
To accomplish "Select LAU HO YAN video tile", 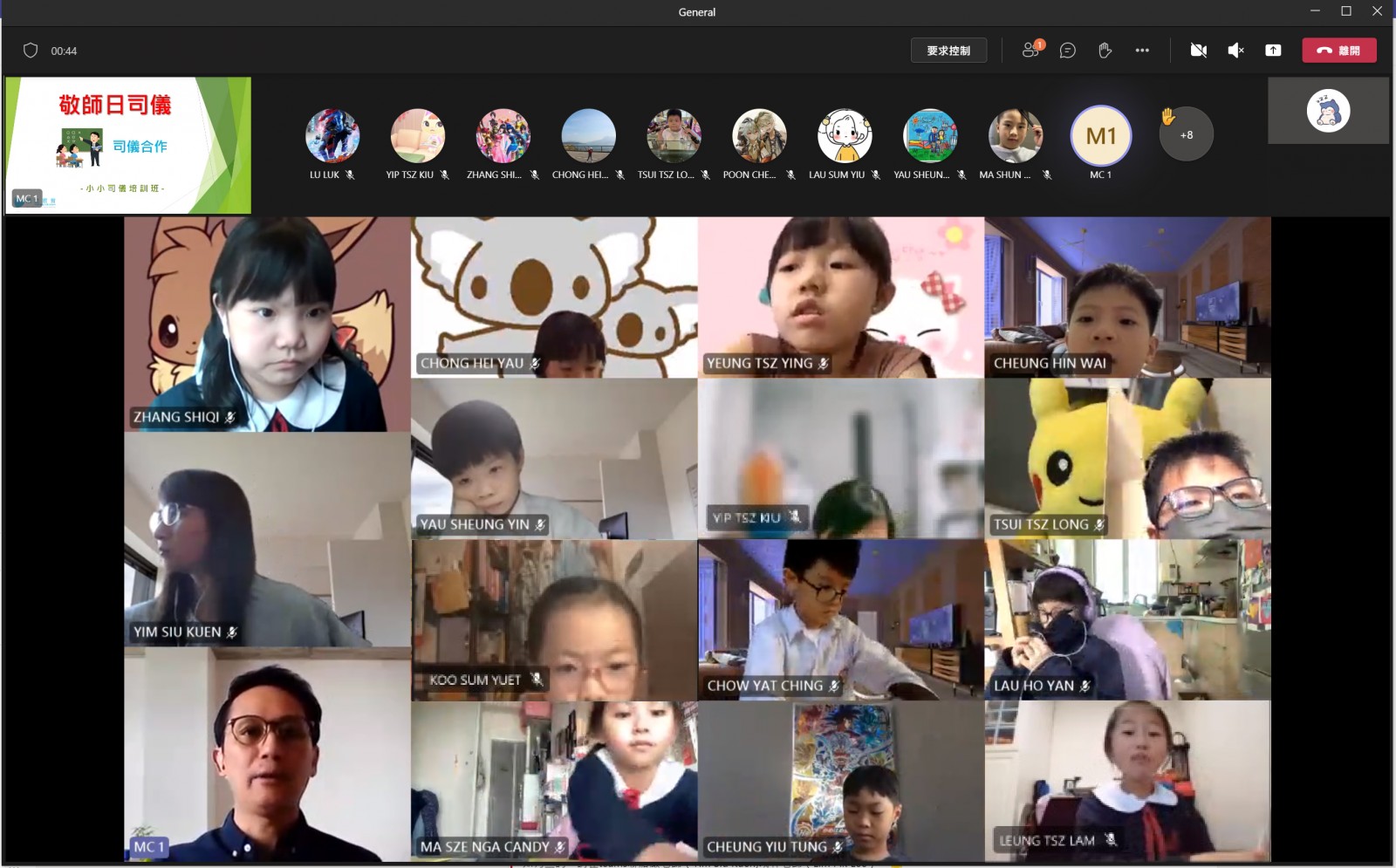I will click(x=1128, y=620).
